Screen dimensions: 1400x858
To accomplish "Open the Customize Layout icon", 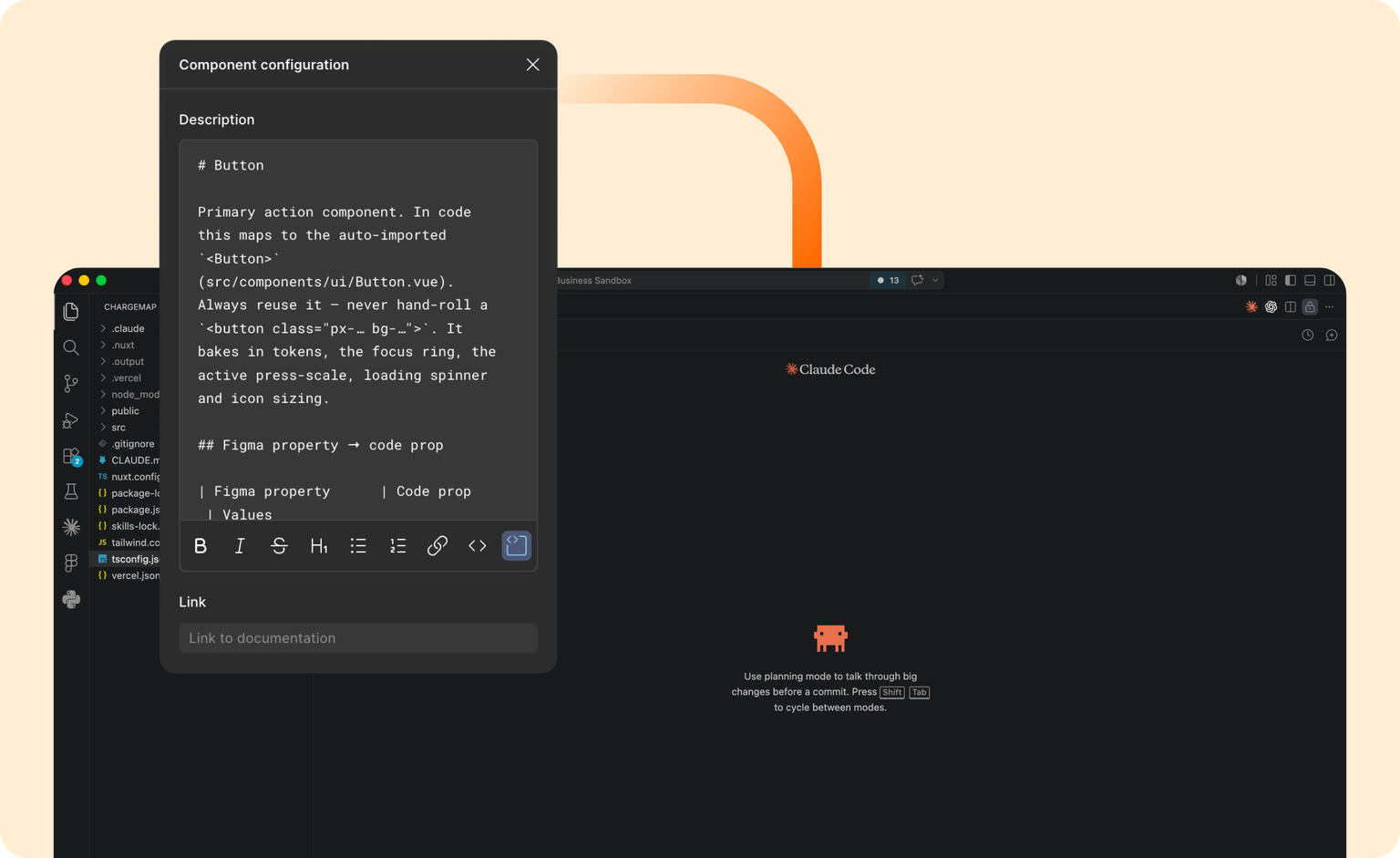I will coord(1271,280).
